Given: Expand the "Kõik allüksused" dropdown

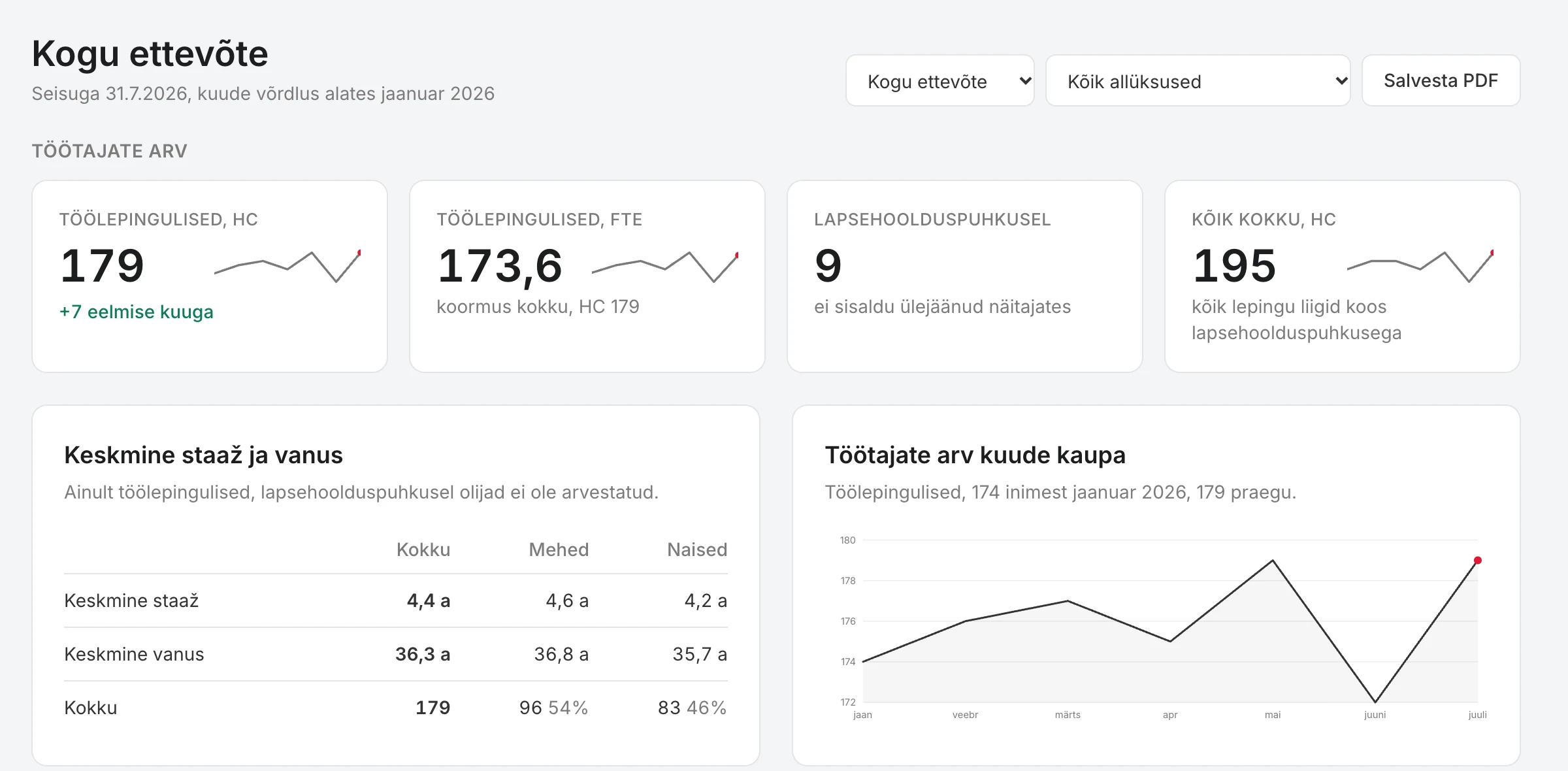Looking at the screenshot, I should [x=1198, y=81].
